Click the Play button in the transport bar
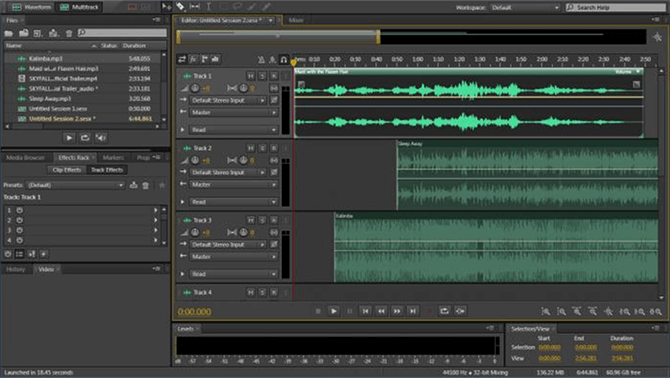Screen dimensions: 670x378 coord(334,311)
